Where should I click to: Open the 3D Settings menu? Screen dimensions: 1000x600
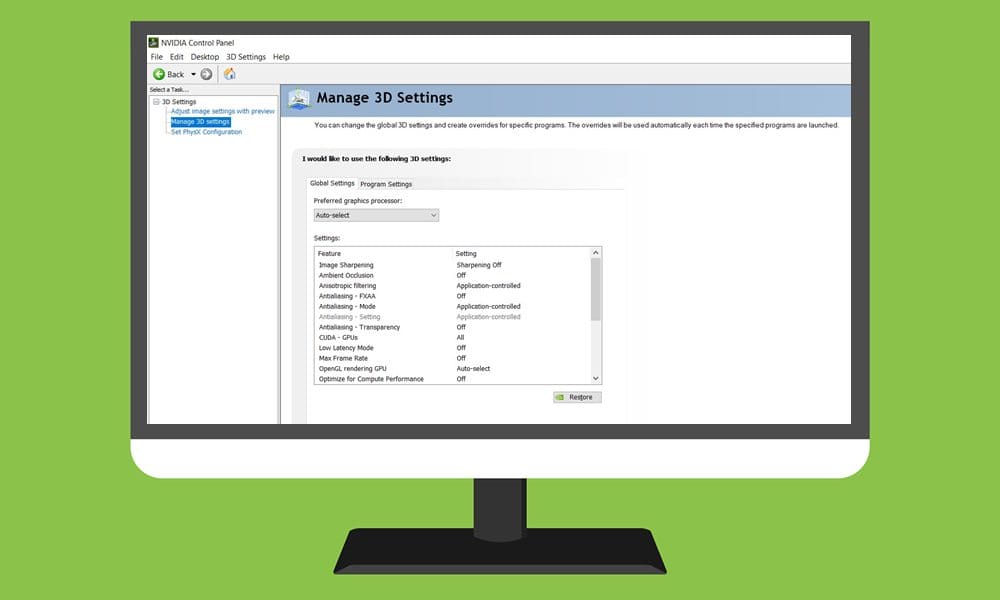(x=246, y=57)
